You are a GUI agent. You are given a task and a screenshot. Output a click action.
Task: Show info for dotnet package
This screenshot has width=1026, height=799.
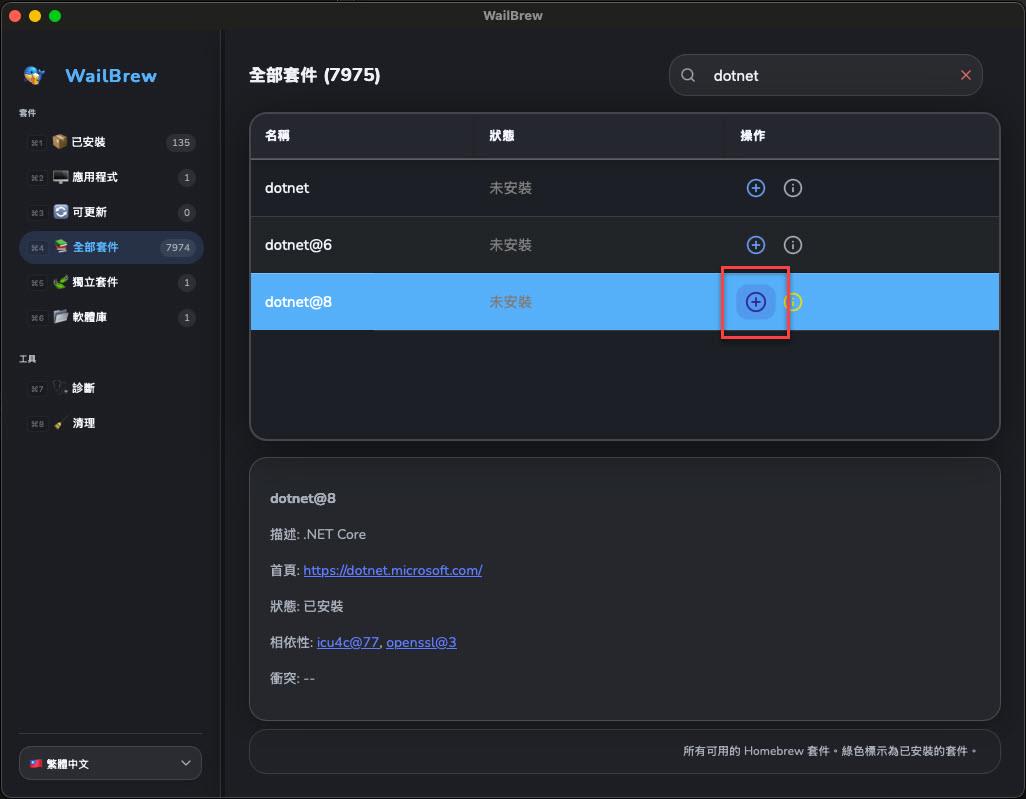793,188
